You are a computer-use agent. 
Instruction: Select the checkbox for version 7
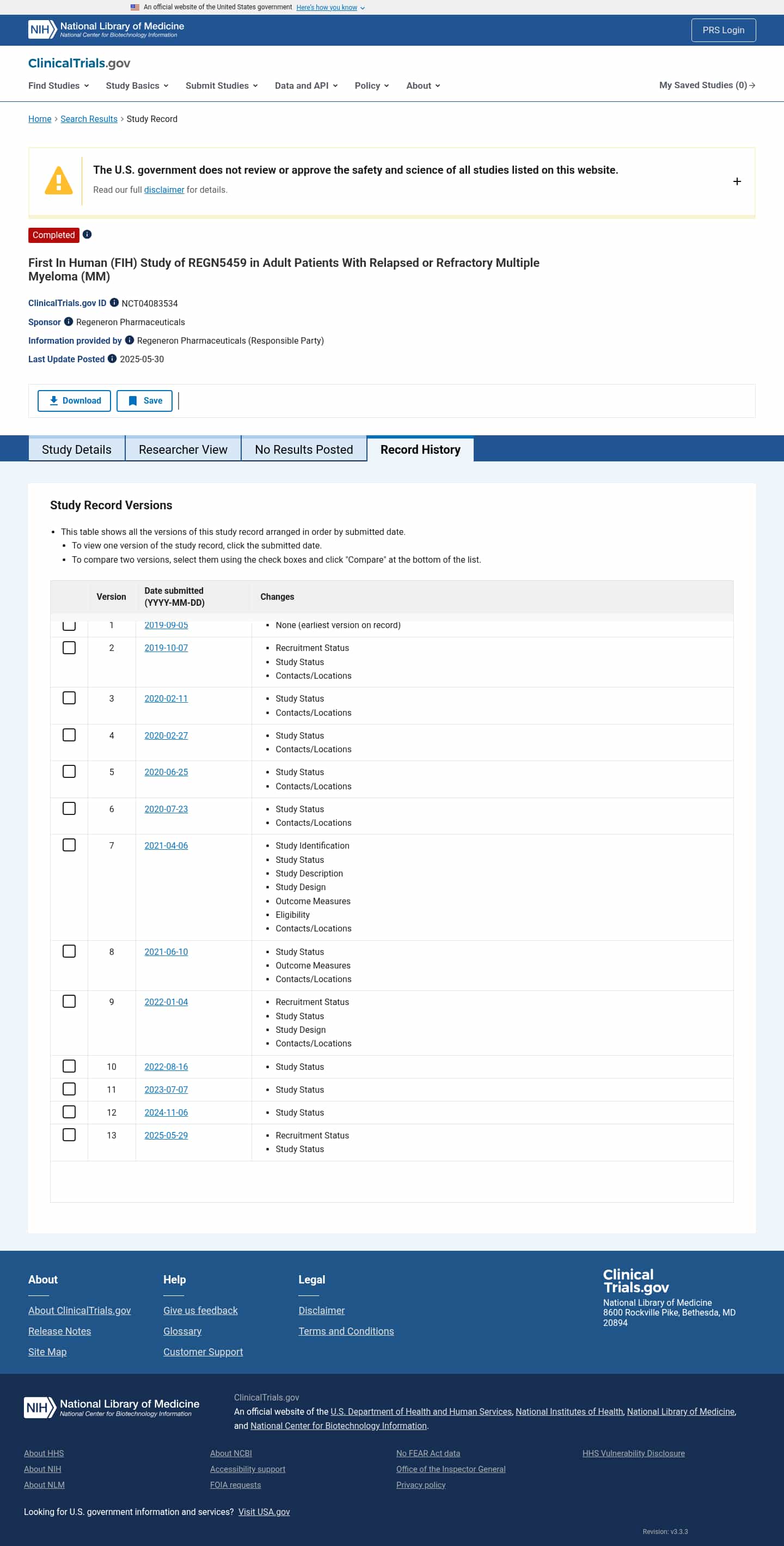point(69,845)
